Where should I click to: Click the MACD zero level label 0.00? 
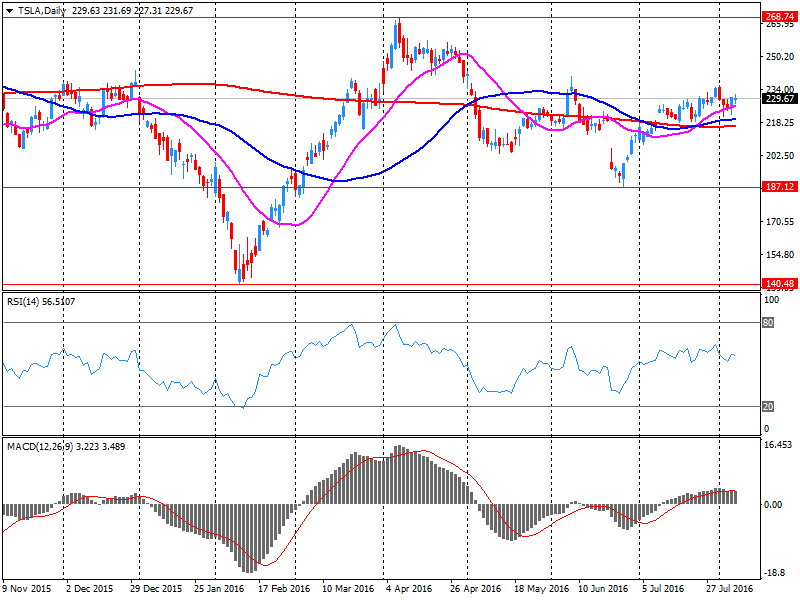(773, 505)
